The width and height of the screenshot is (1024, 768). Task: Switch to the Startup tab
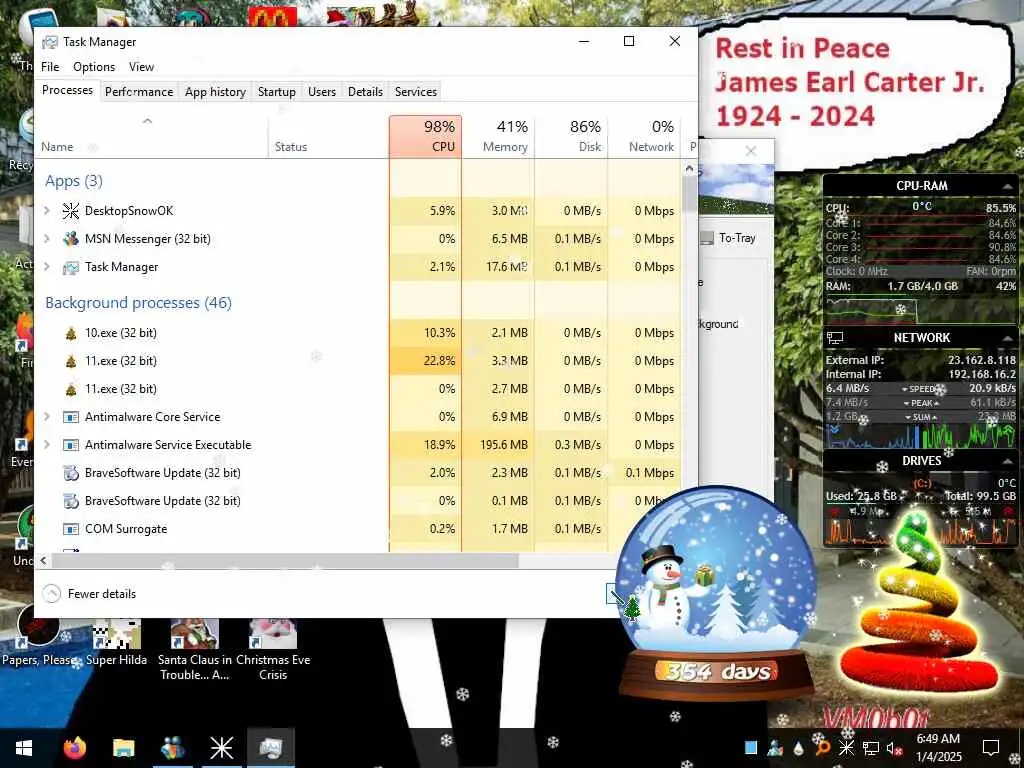click(x=276, y=92)
